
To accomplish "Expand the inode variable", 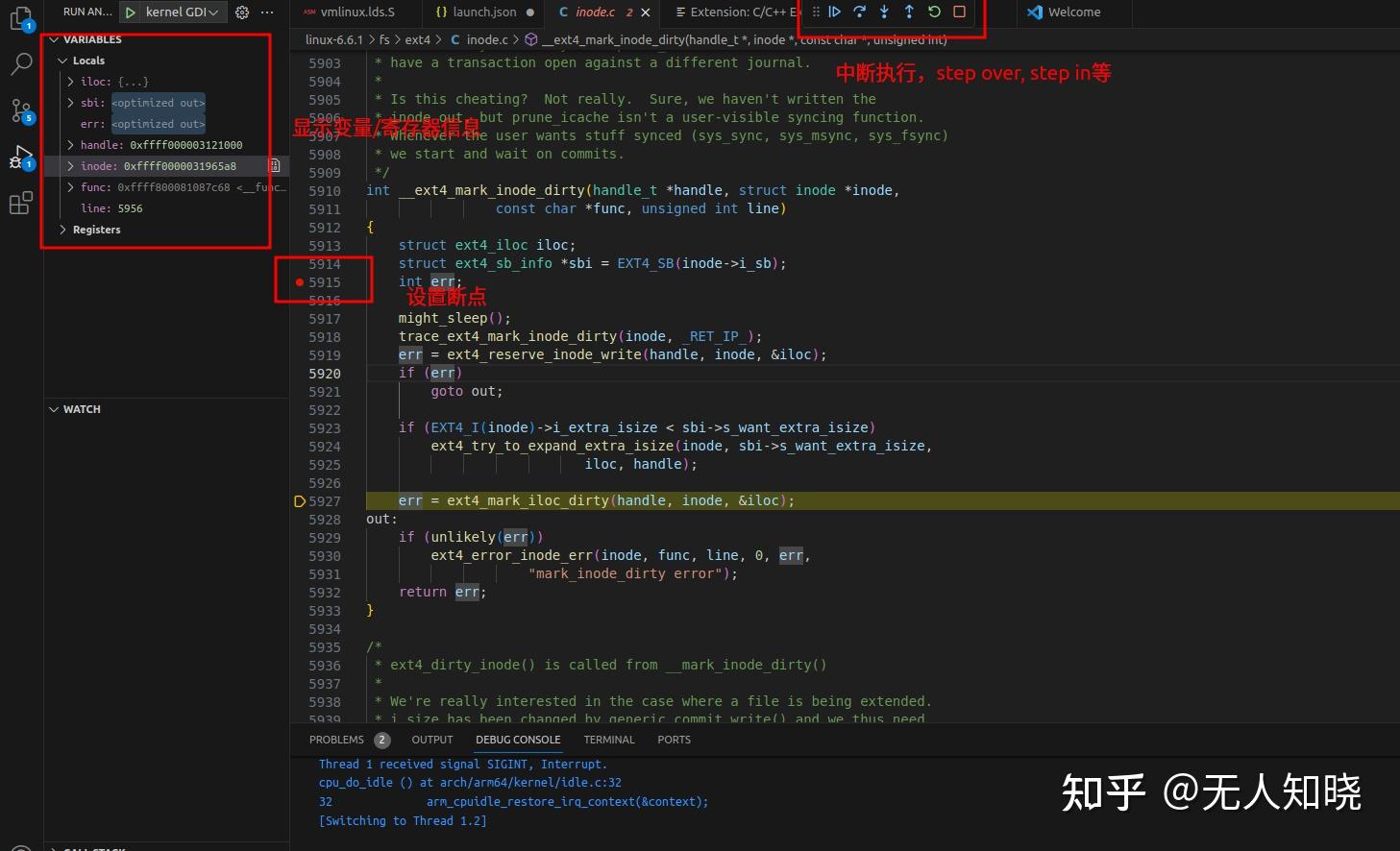I will pos(70,165).
